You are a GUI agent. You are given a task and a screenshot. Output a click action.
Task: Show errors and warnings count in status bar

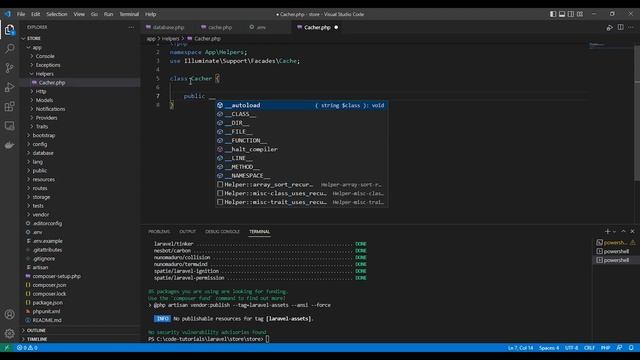[x=27, y=348]
